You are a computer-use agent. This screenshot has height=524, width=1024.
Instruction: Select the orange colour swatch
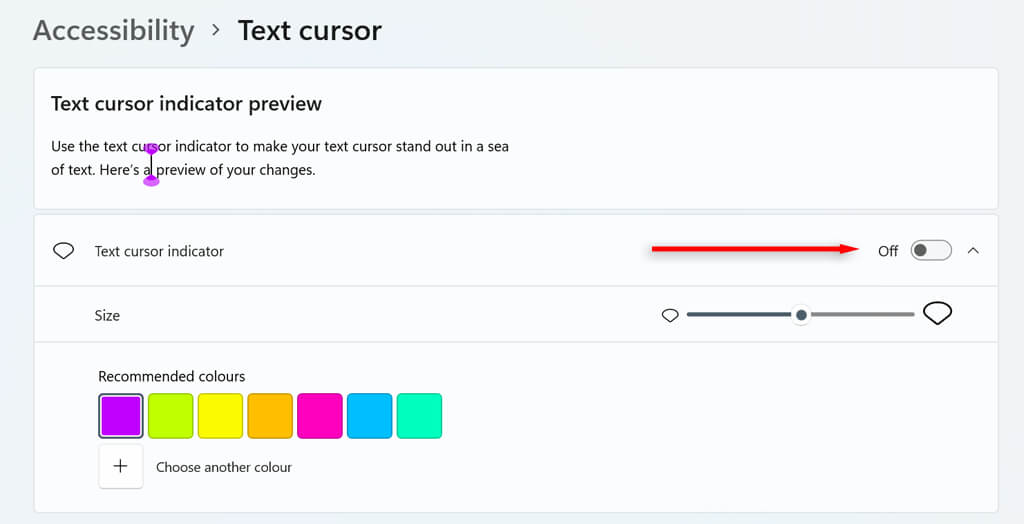pyautogui.click(x=270, y=415)
